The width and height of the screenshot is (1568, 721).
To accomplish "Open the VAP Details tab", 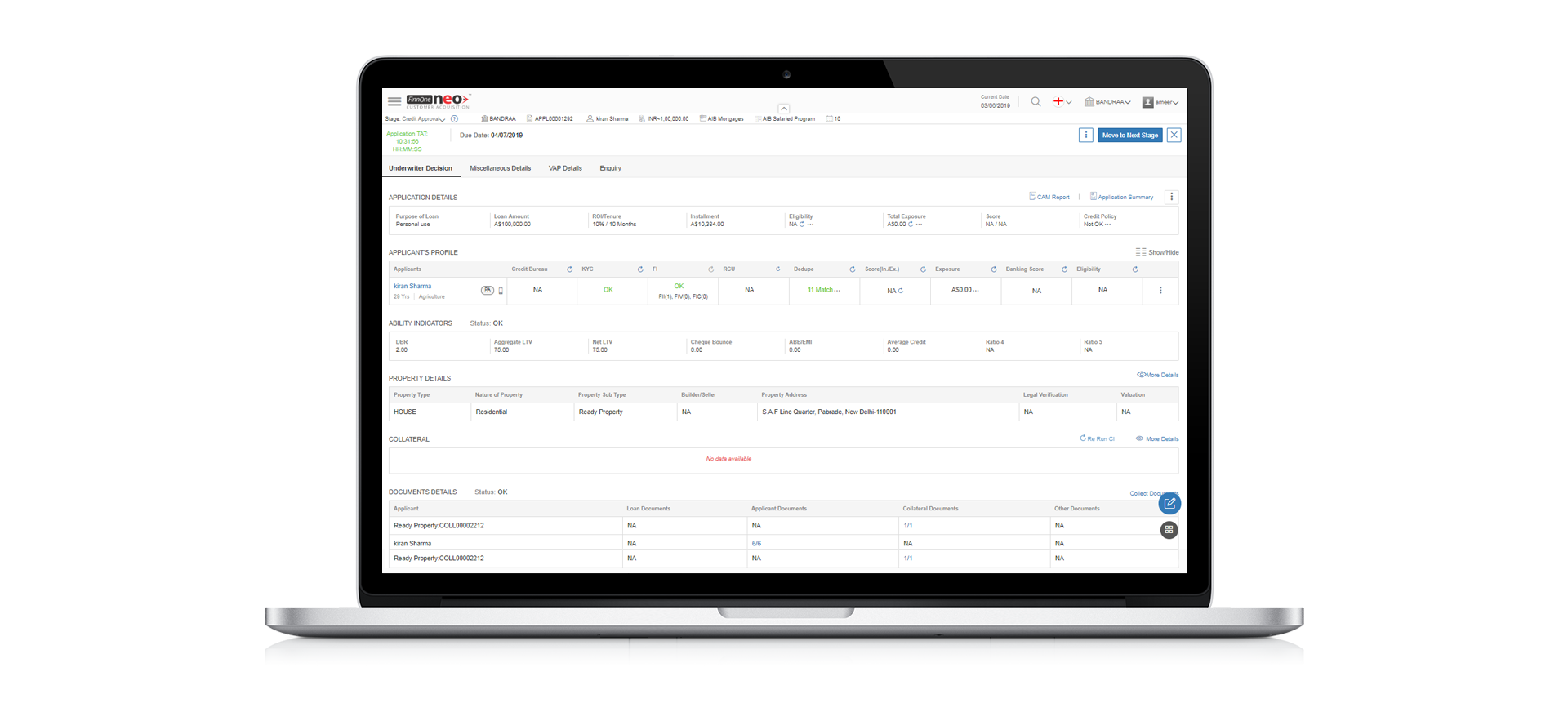I will pos(565,168).
